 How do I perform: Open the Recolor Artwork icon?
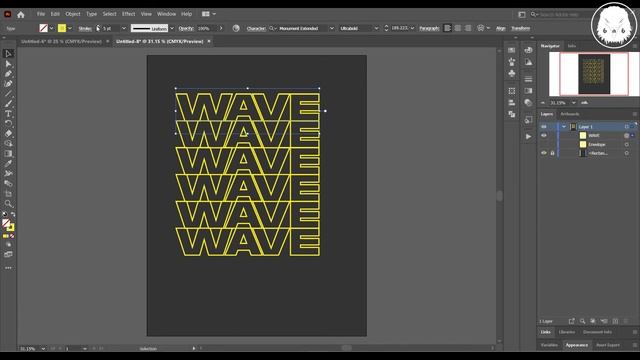click(x=236, y=28)
